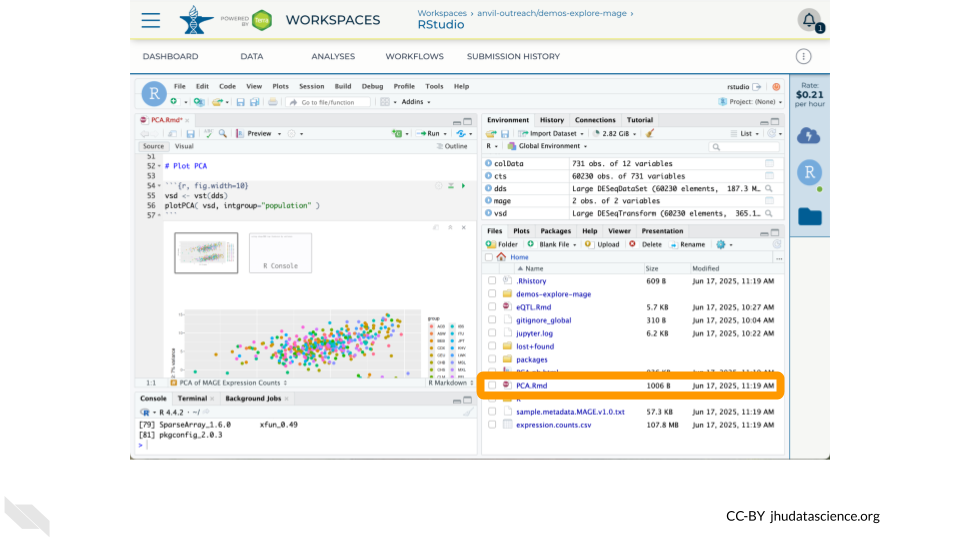
Task: Open the Import Dataset dropdown
Action: pyautogui.click(x=551, y=133)
